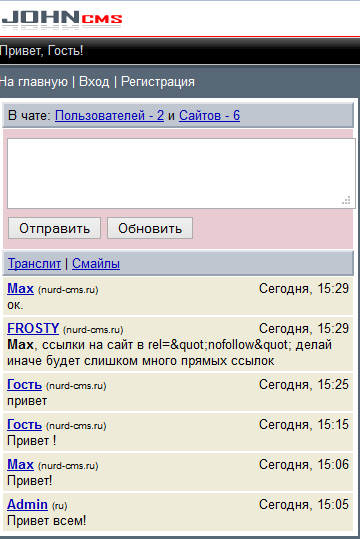Open Гость profile from 15:15 message

[24, 425]
